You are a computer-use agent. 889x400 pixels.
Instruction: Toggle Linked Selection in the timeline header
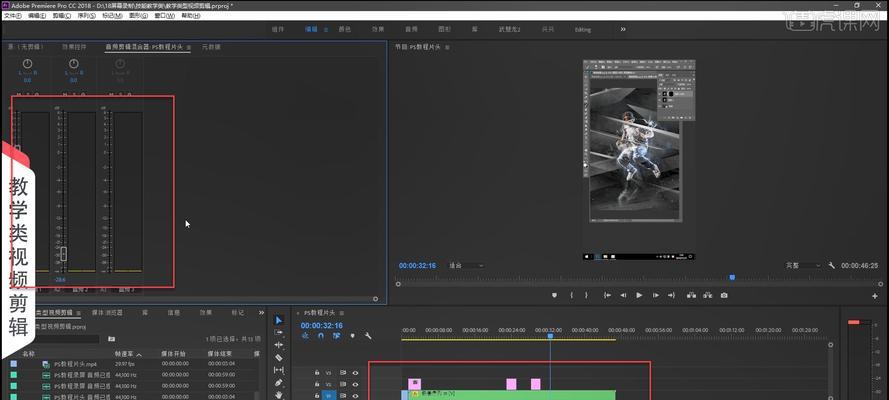click(336, 335)
